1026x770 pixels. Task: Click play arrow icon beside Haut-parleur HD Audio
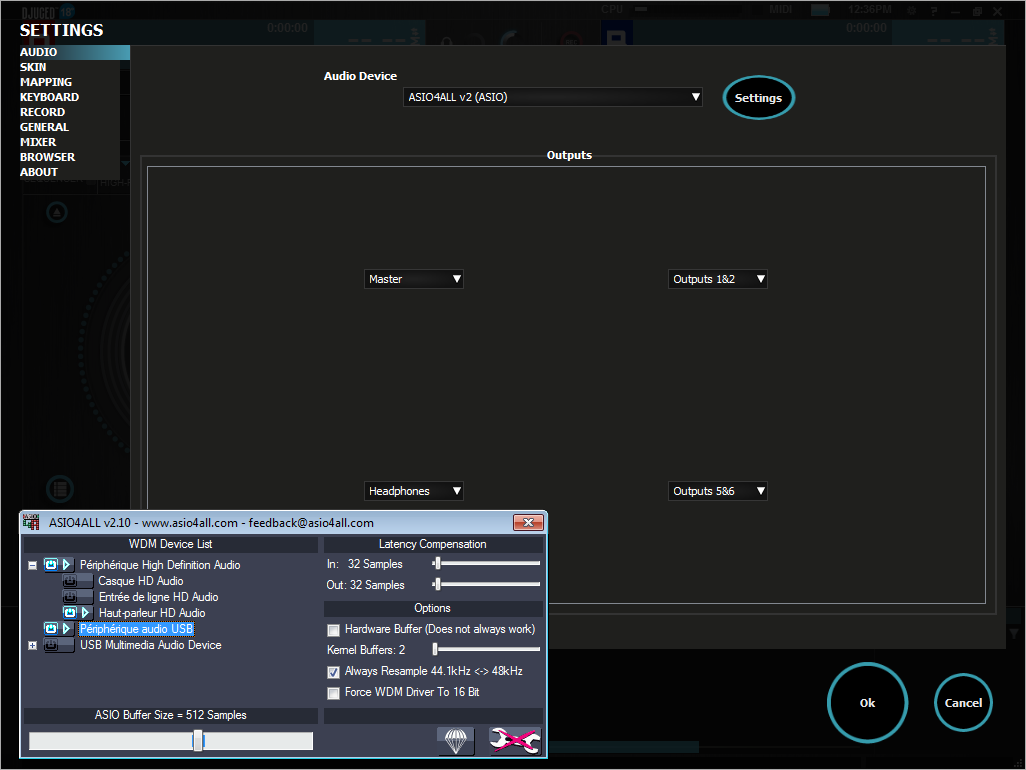click(85, 612)
